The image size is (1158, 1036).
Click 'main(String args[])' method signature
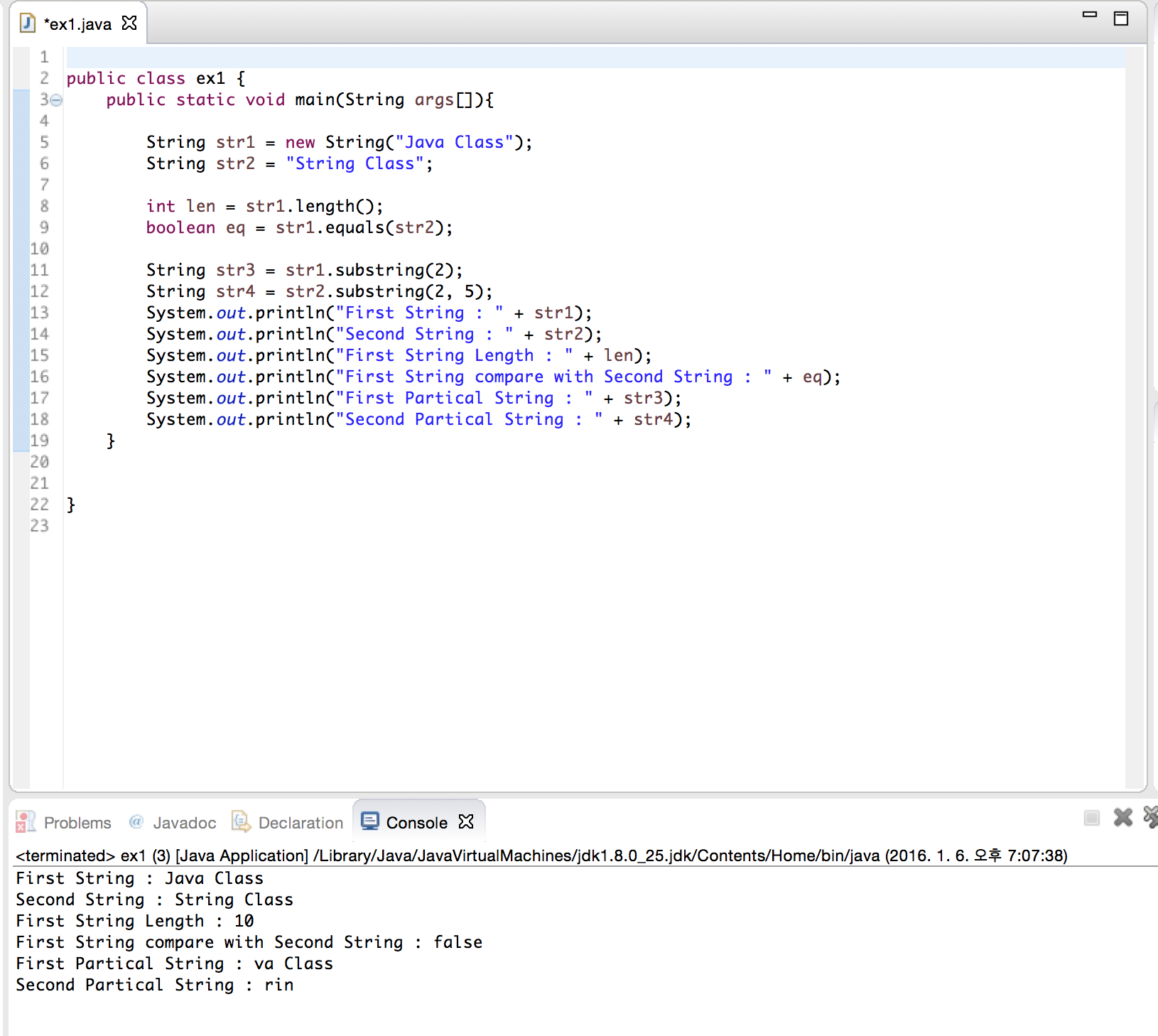[389, 100]
